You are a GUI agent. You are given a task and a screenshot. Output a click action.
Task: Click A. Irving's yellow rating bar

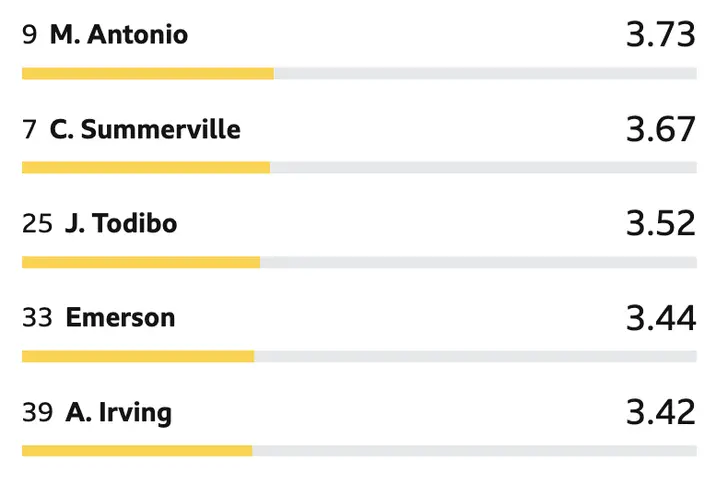[x=137, y=450]
